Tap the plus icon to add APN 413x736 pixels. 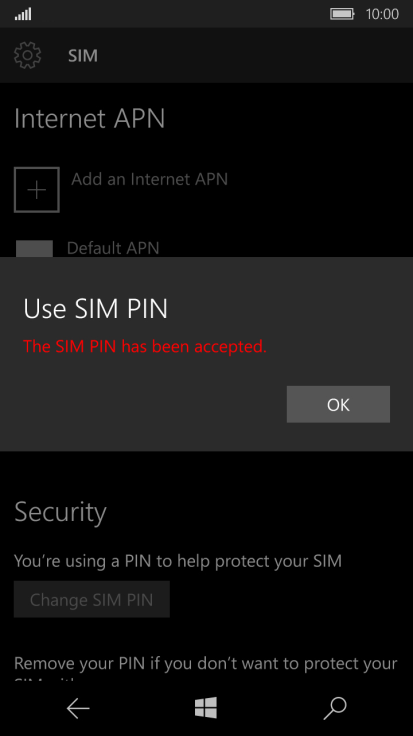(x=37, y=190)
